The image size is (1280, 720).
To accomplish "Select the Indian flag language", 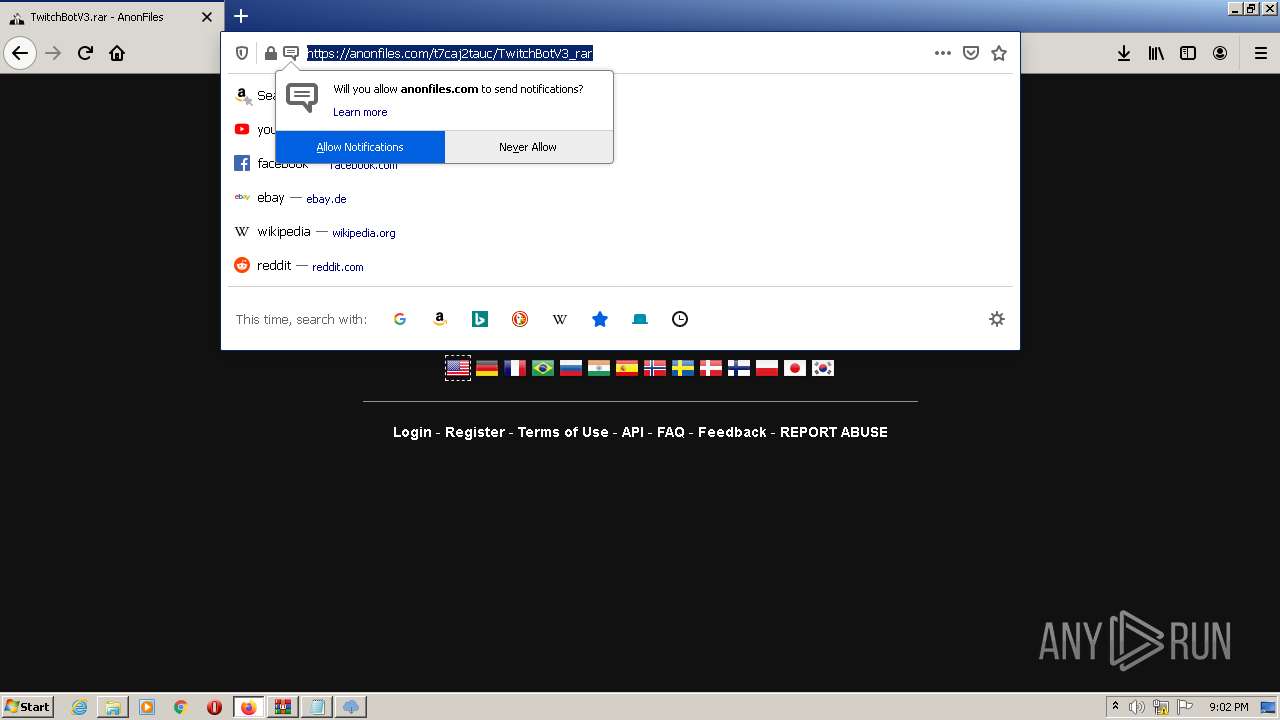I will click(599, 368).
